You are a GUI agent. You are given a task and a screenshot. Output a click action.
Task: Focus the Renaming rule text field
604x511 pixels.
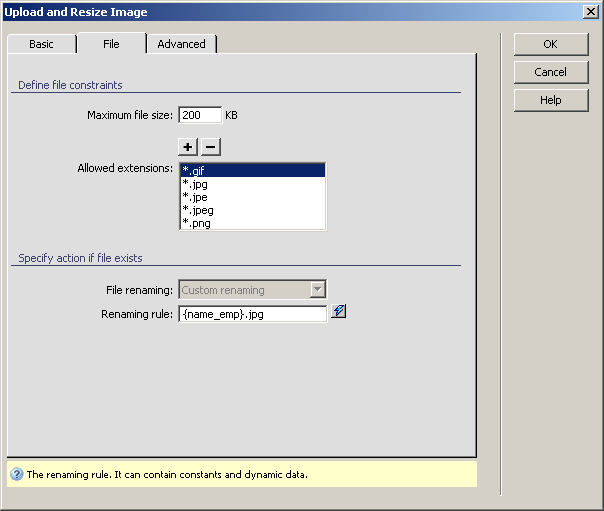[x=252, y=313]
